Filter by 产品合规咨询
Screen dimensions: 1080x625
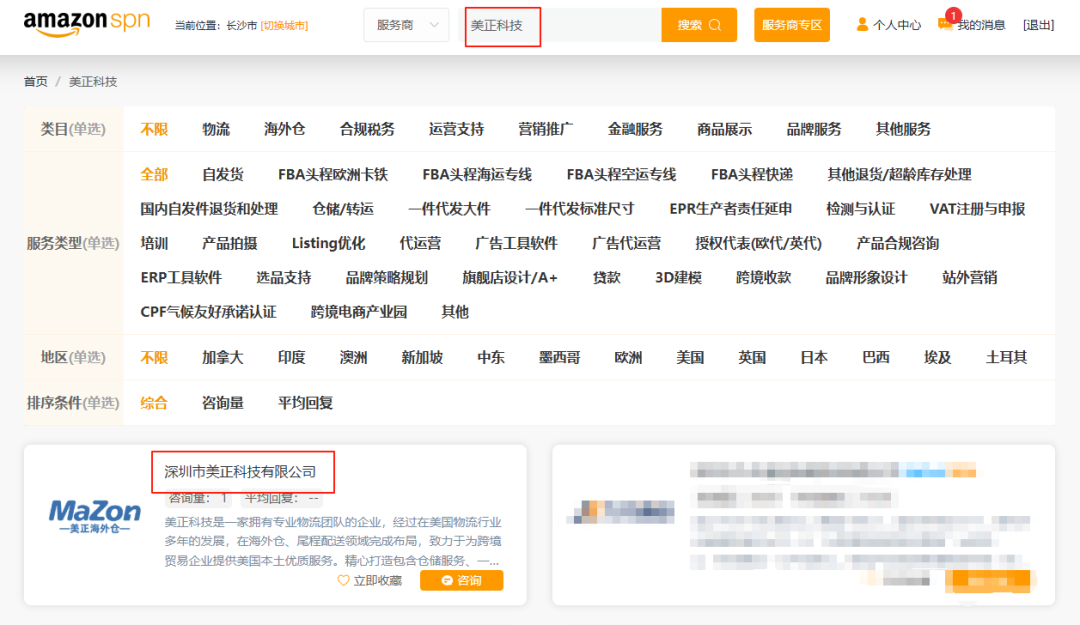click(x=897, y=243)
